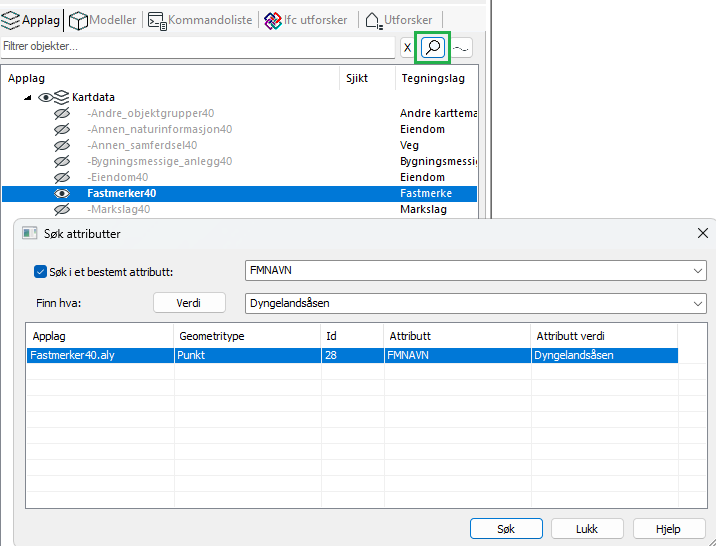Viewport: 716px width, 546px height.
Task: Open the FMNAVN attribute dropdown
Action: pyautogui.click(x=696, y=271)
